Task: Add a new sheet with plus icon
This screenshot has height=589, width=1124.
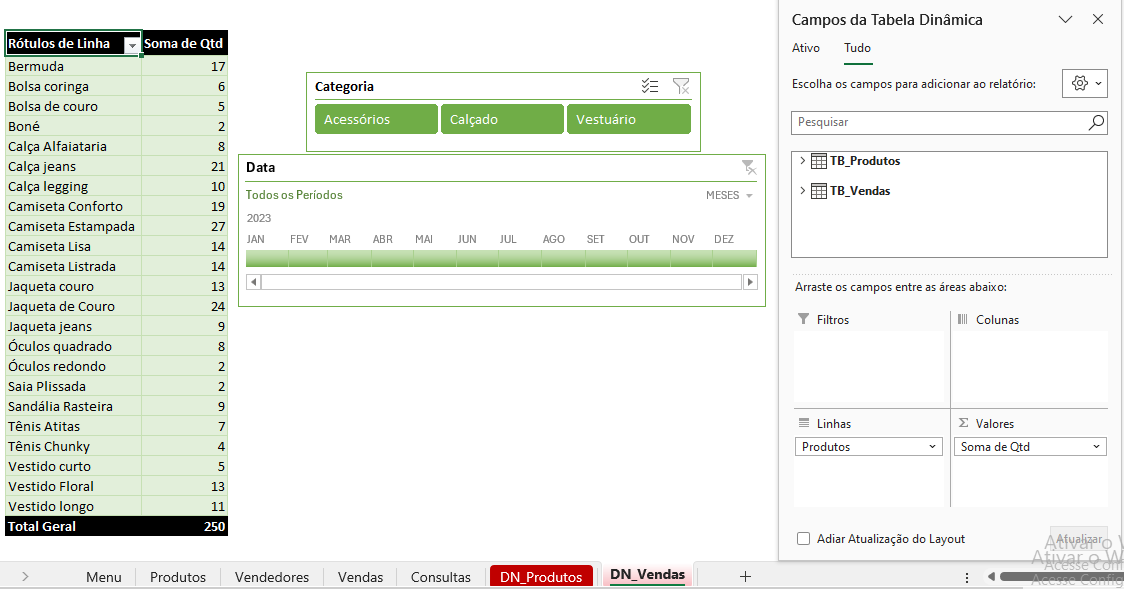Action: pos(746,577)
